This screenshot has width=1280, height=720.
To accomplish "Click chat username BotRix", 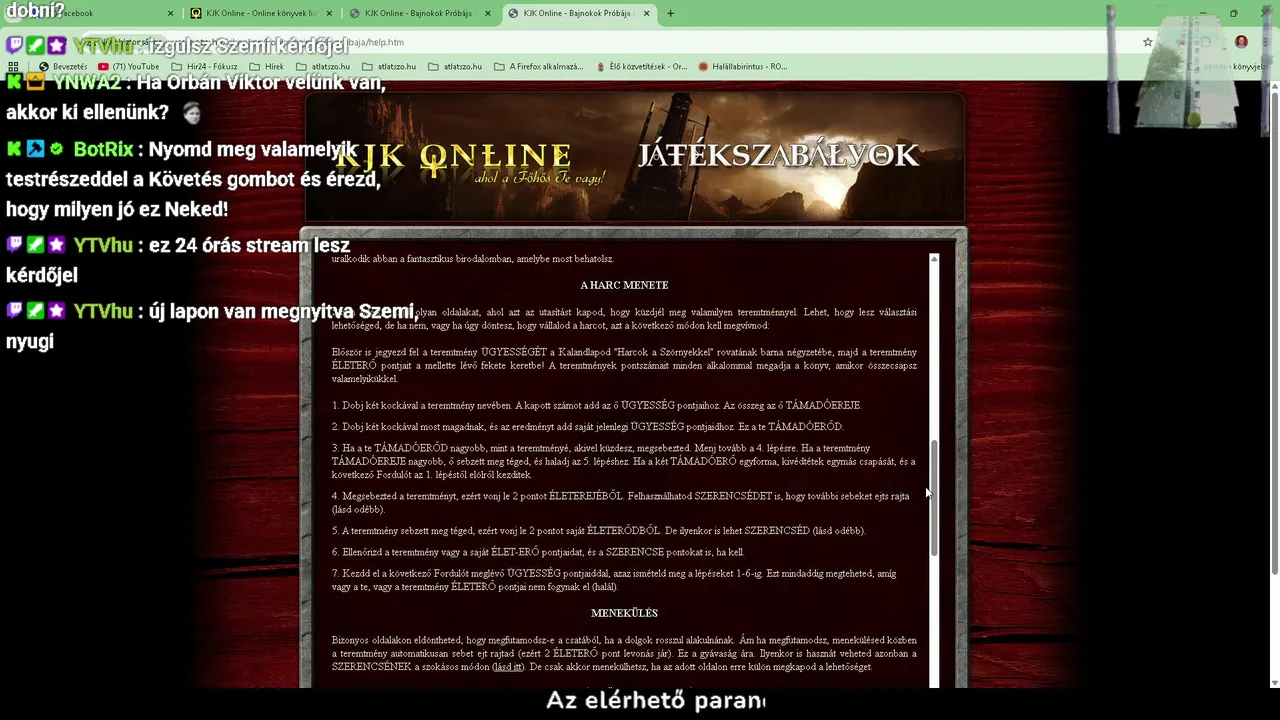I will (103, 149).
